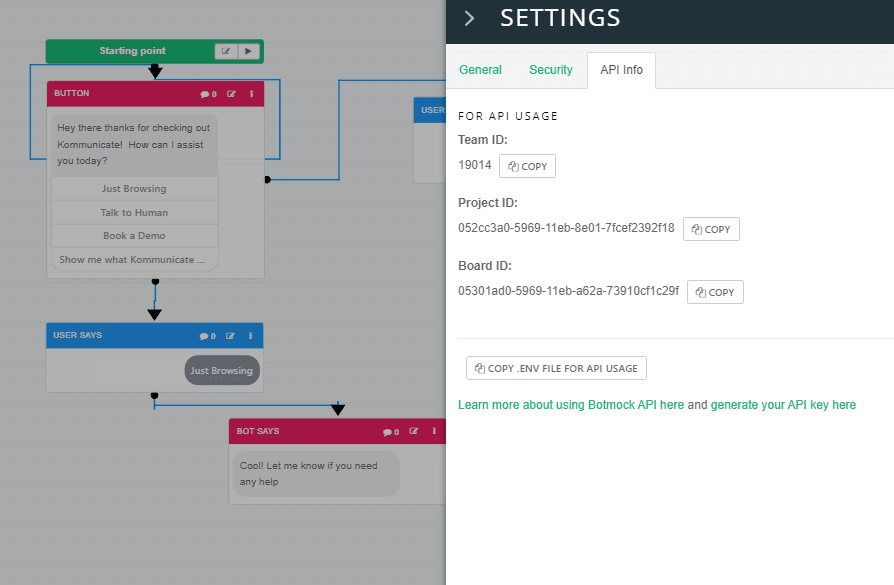The width and height of the screenshot is (894, 585).
Task: Click the Book a Demo option
Action: point(135,235)
